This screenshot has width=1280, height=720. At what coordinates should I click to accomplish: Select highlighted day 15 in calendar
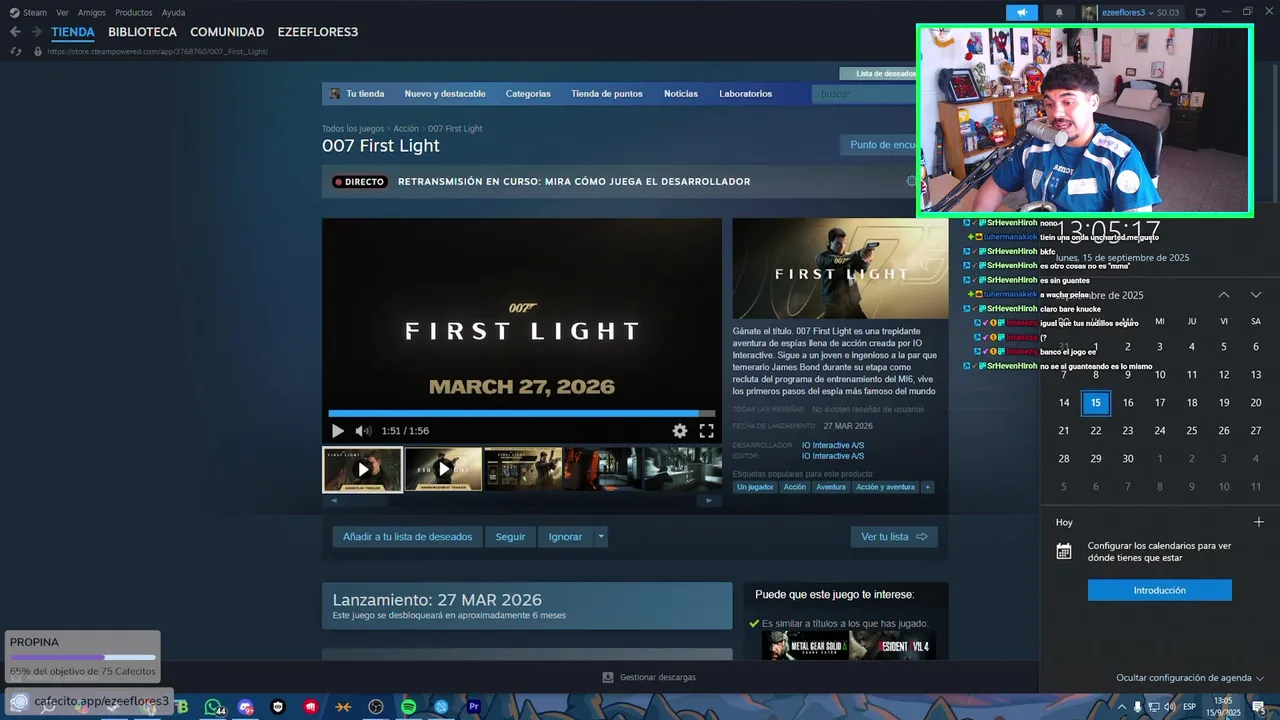1096,403
